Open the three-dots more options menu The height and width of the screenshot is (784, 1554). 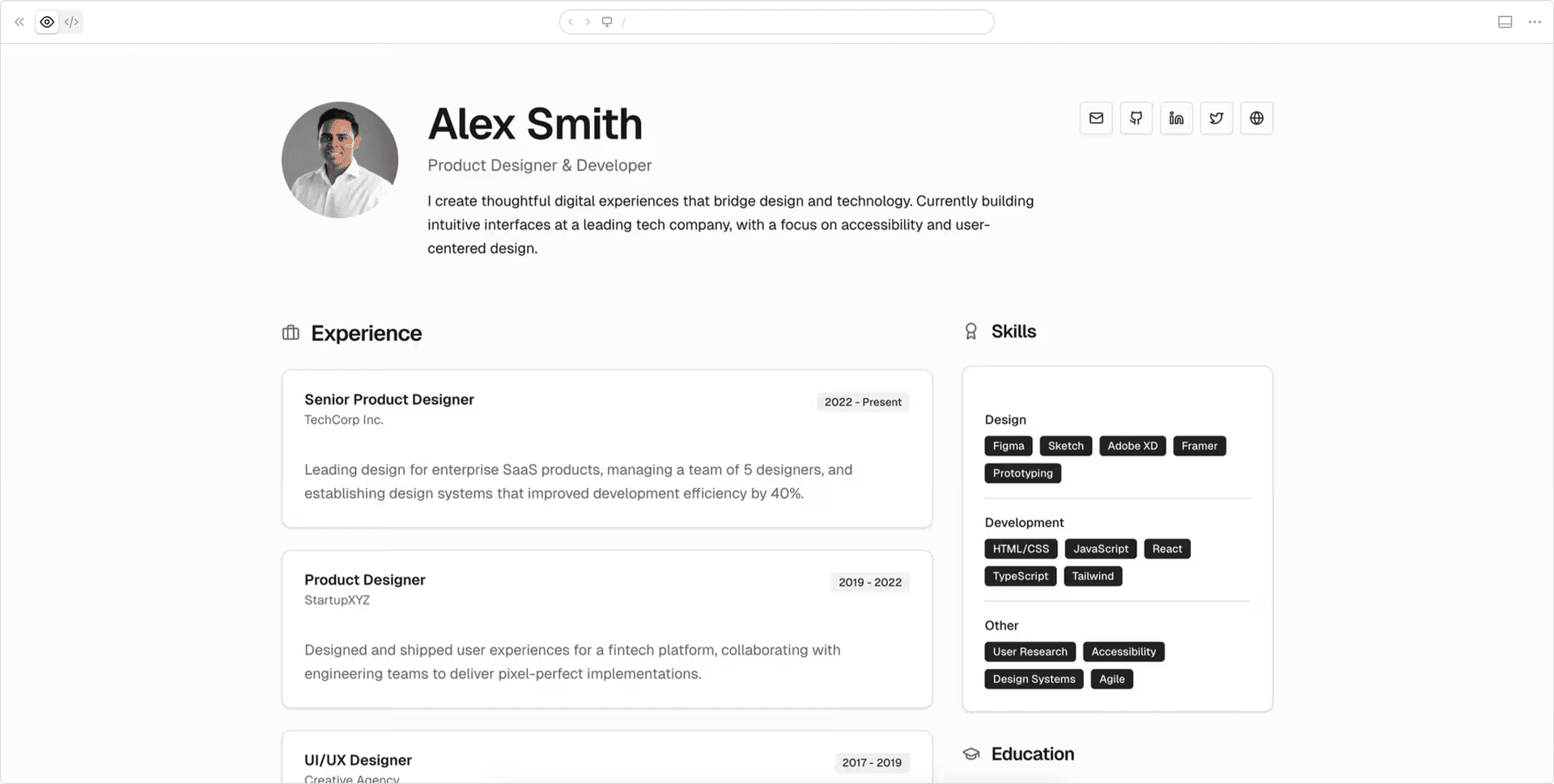[1535, 22]
